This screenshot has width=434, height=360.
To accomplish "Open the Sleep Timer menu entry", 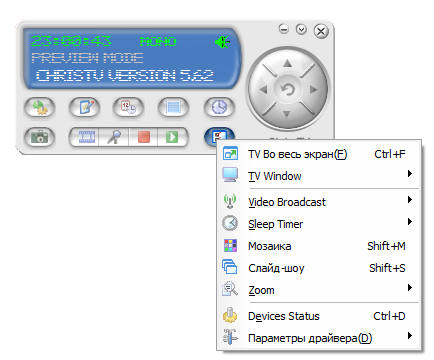I will (319, 224).
